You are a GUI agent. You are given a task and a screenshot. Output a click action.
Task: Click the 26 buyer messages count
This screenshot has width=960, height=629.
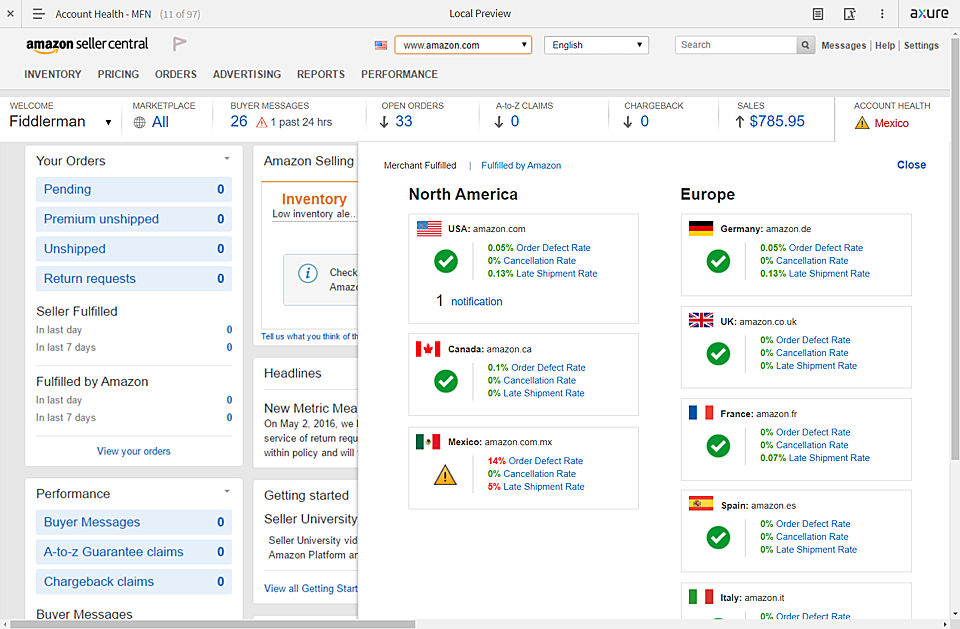coord(239,121)
